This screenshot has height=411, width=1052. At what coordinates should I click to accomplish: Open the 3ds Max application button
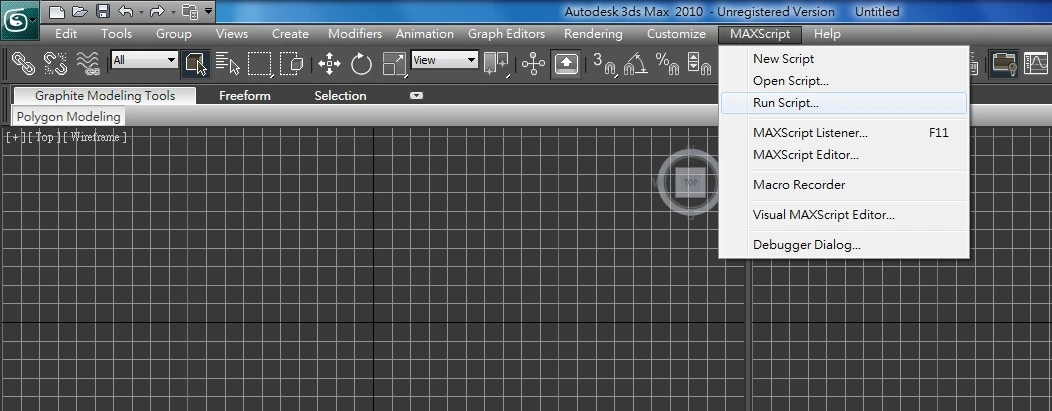(19, 19)
